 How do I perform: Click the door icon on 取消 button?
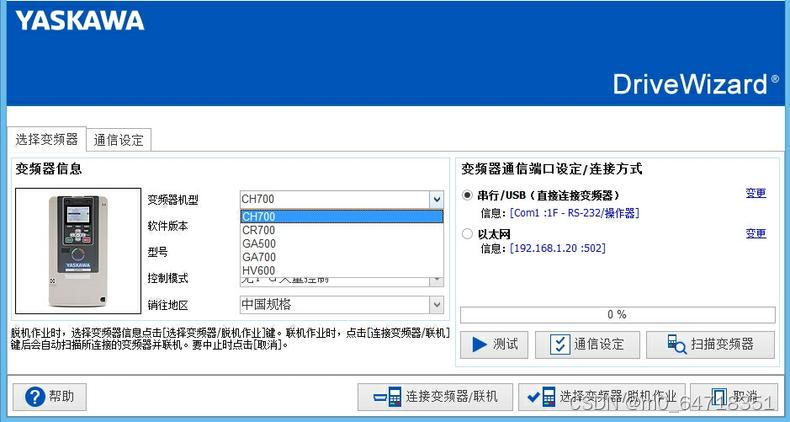tap(719, 397)
